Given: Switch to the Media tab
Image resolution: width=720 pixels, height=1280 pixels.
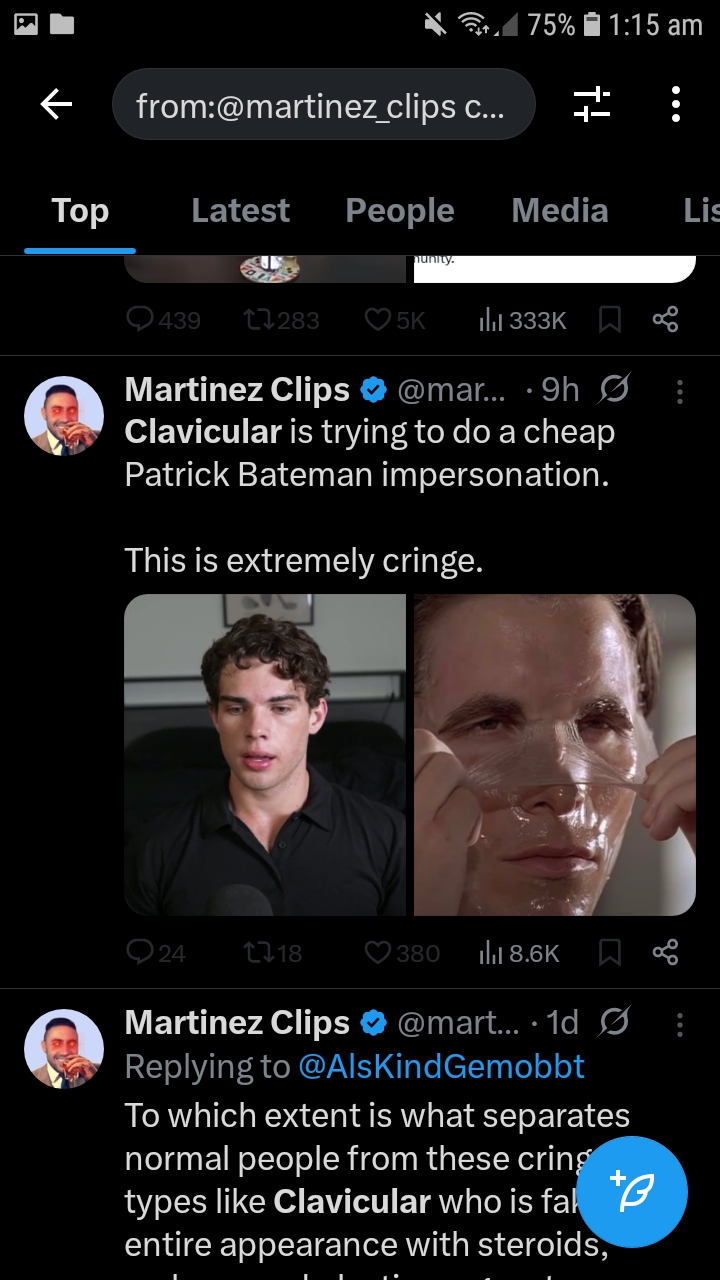Looking at the screenshot, I should 560,211.
